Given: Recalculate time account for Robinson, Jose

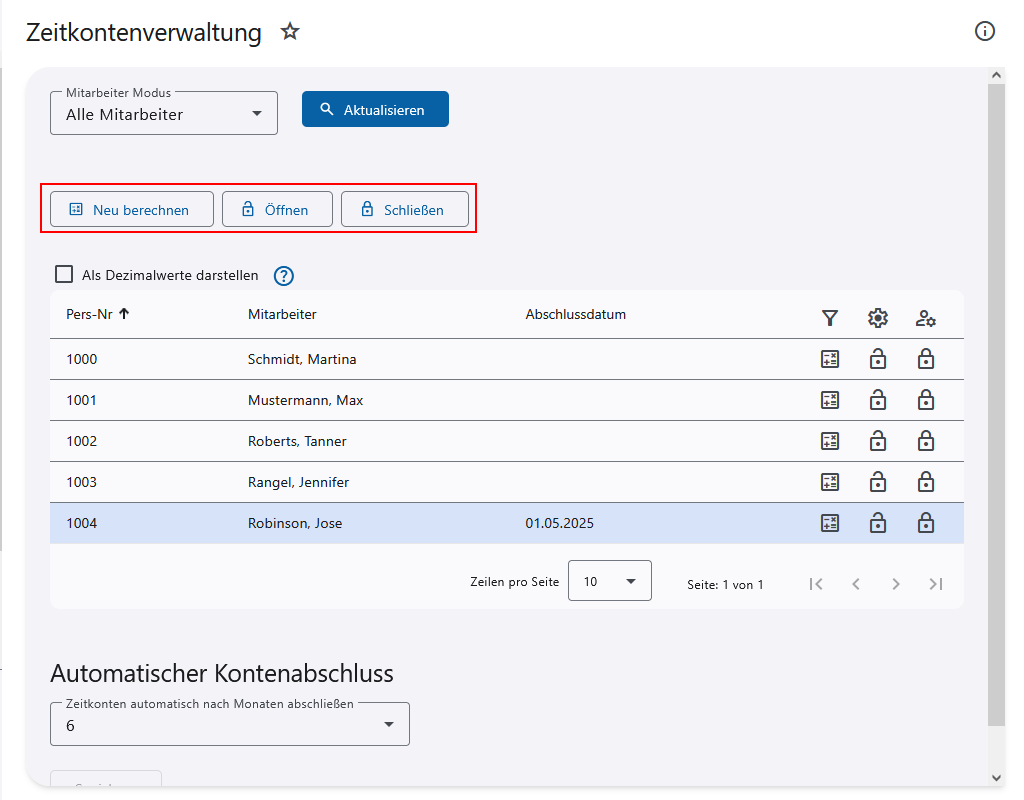Looking at the screenshot, I should pos(829,523).
